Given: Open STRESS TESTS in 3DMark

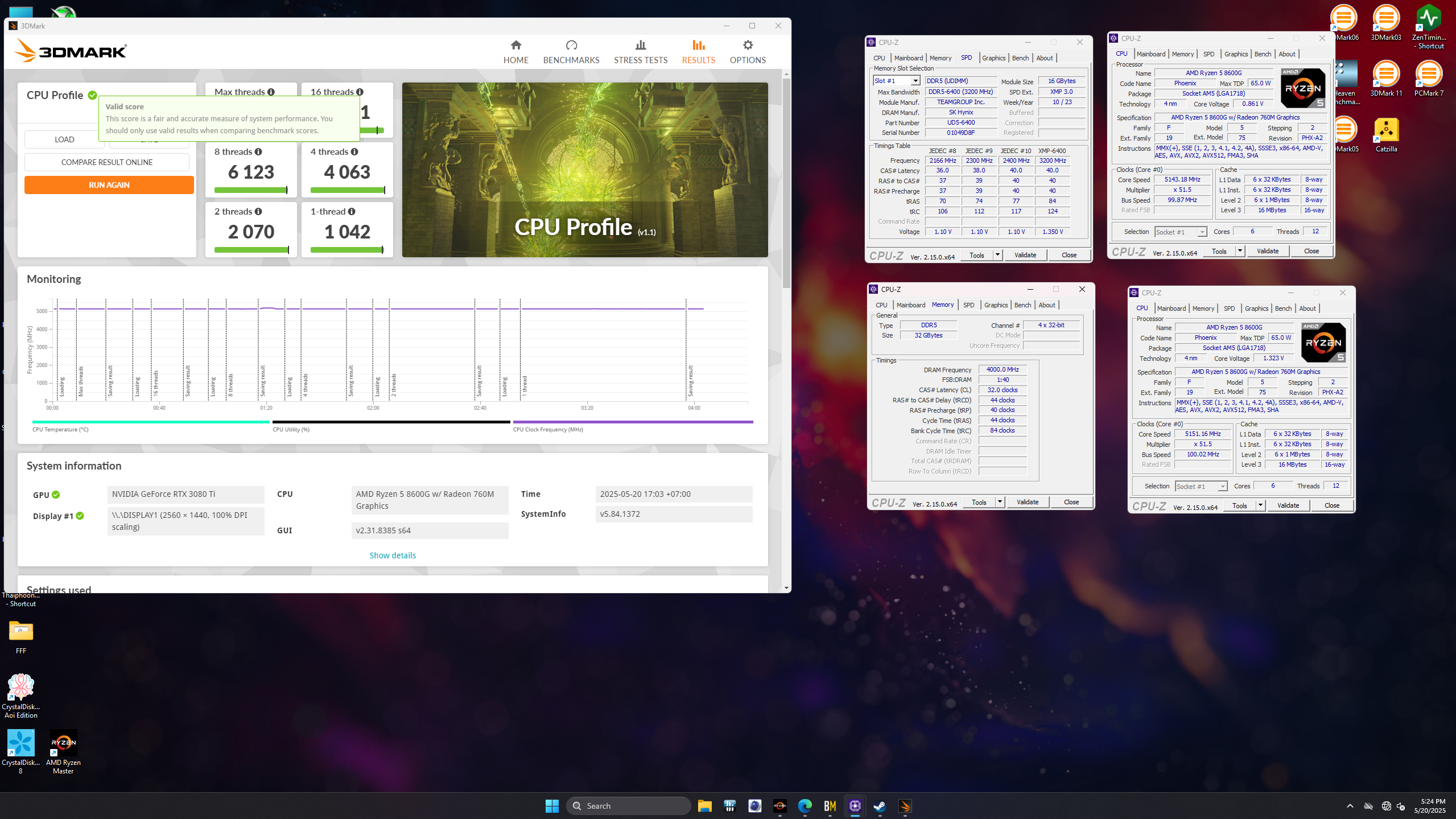Looking at the screenshot, I should pos(640,51).
